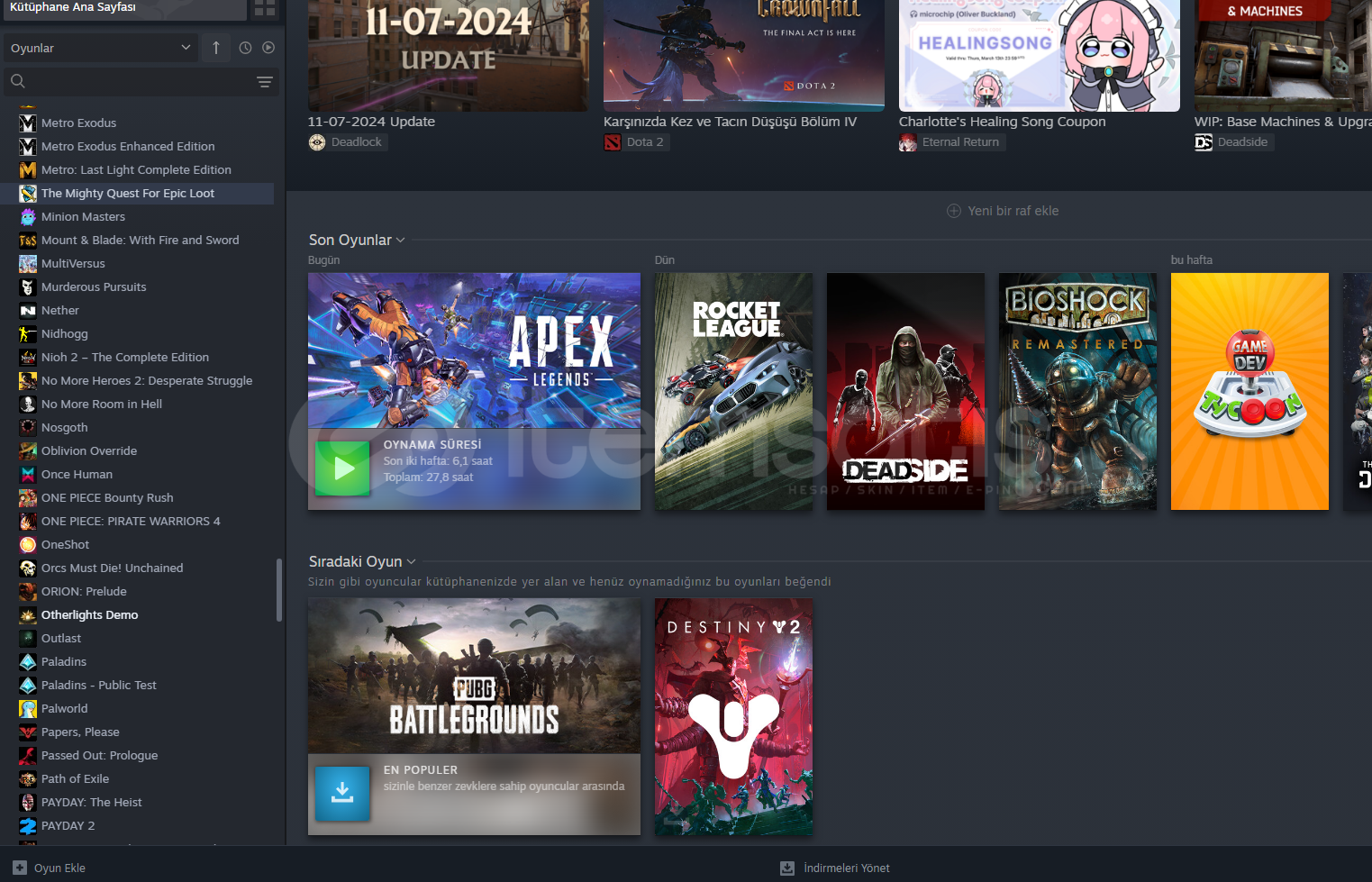Select Murderous Pursuits icon

[x=28, y=286]
